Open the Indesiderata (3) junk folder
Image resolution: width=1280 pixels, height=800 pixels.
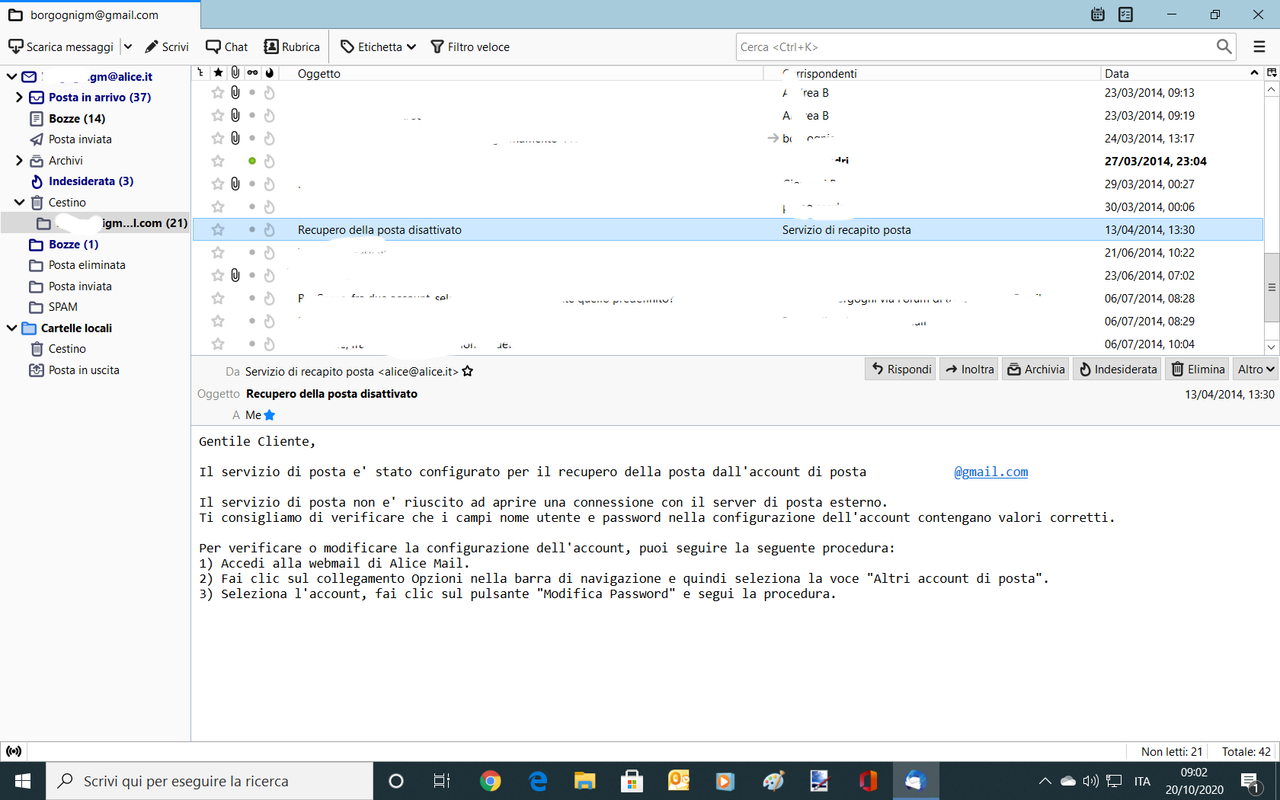[x=91, y=182]
